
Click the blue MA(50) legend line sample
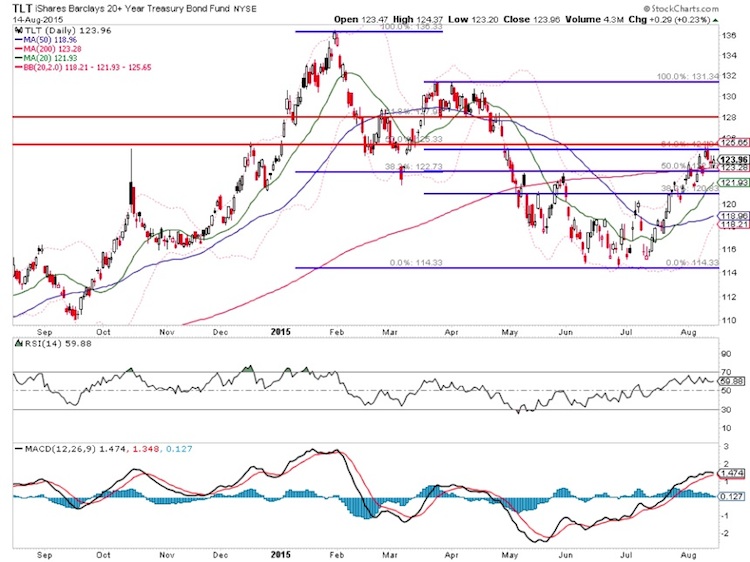pos(19,40)
